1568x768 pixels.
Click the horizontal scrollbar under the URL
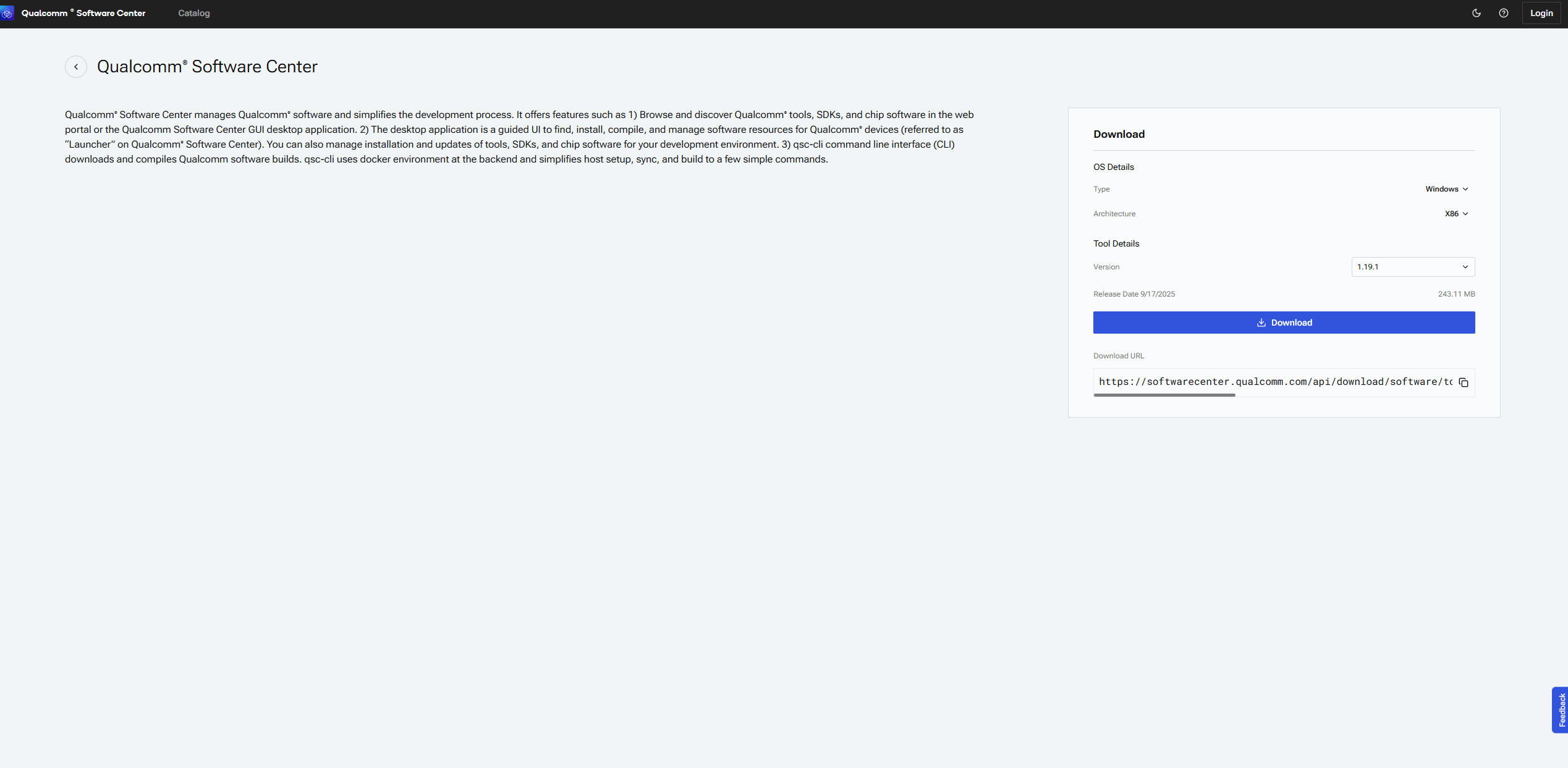pos(1164,395)
